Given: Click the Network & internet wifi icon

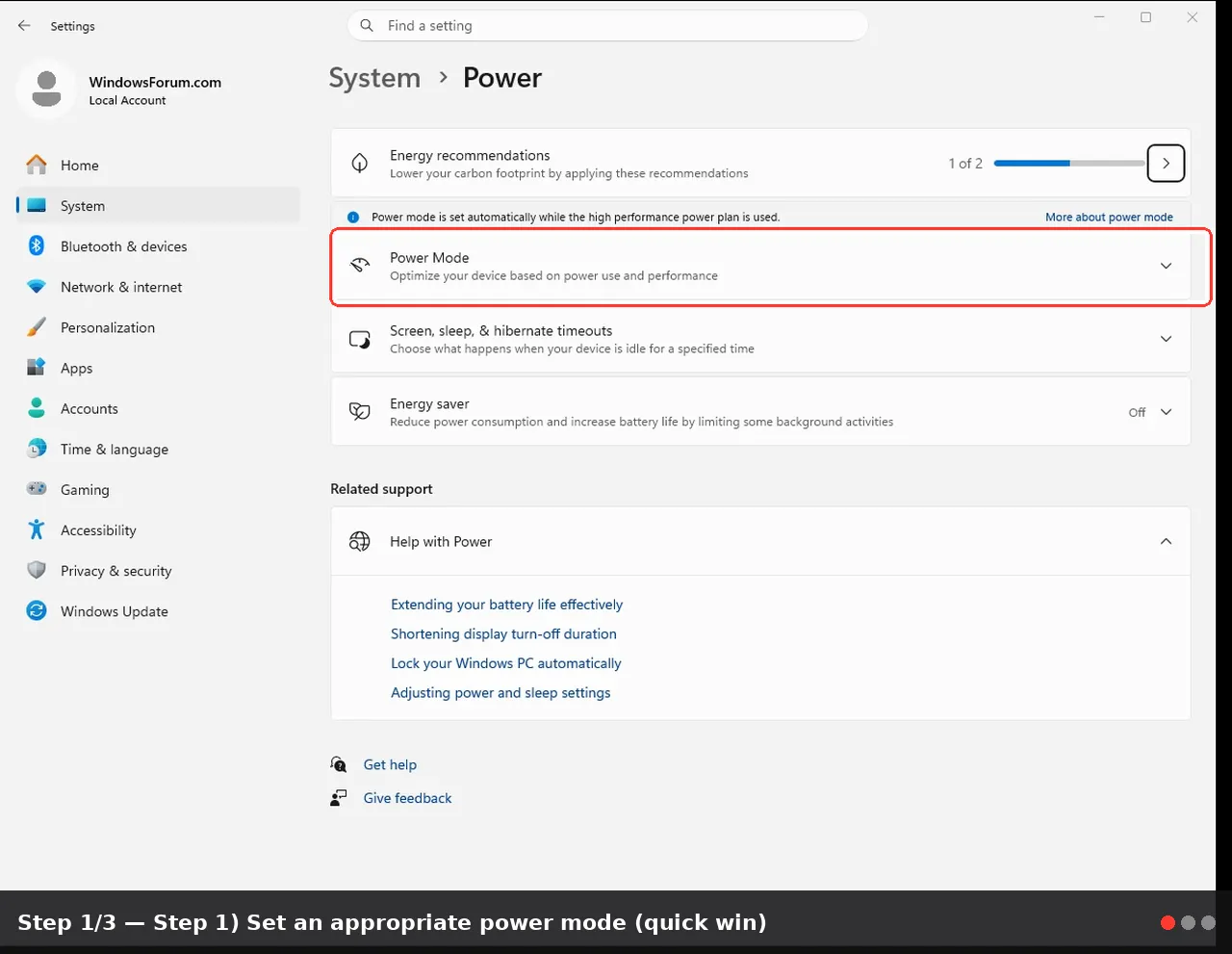Looking at the screenshot, I should [x=37, y=287].
